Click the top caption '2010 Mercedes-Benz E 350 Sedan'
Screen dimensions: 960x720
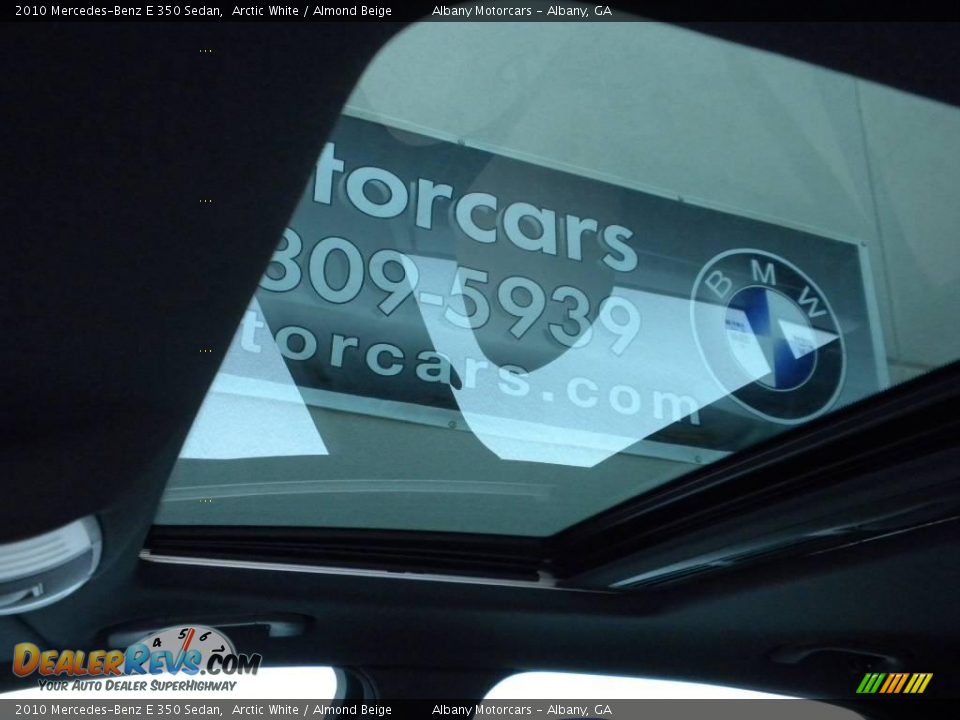[118, 11]
